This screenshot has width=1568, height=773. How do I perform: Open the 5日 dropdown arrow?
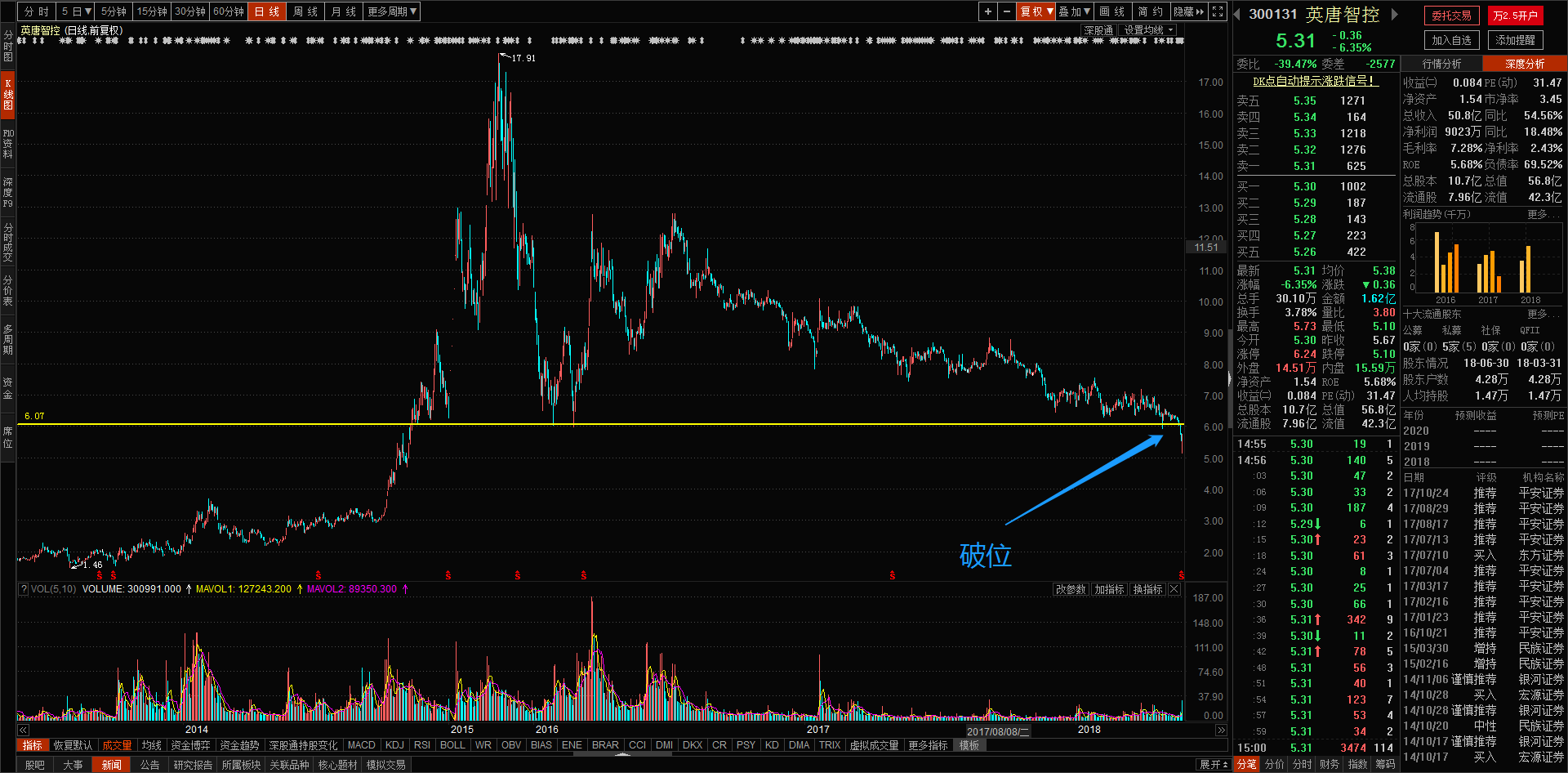tap(88, 11)
